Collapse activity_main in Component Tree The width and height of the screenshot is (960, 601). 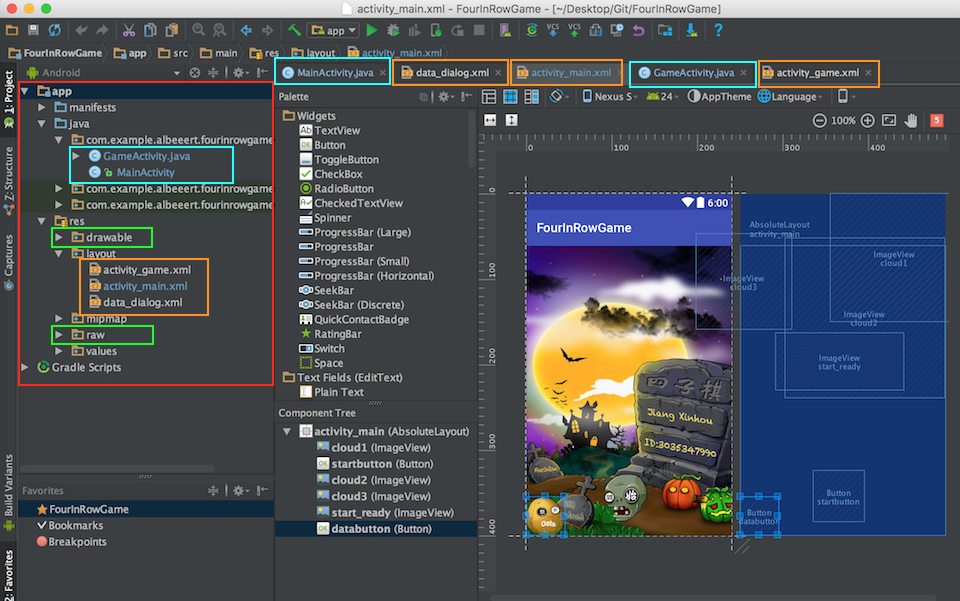[x=287, y=431]
